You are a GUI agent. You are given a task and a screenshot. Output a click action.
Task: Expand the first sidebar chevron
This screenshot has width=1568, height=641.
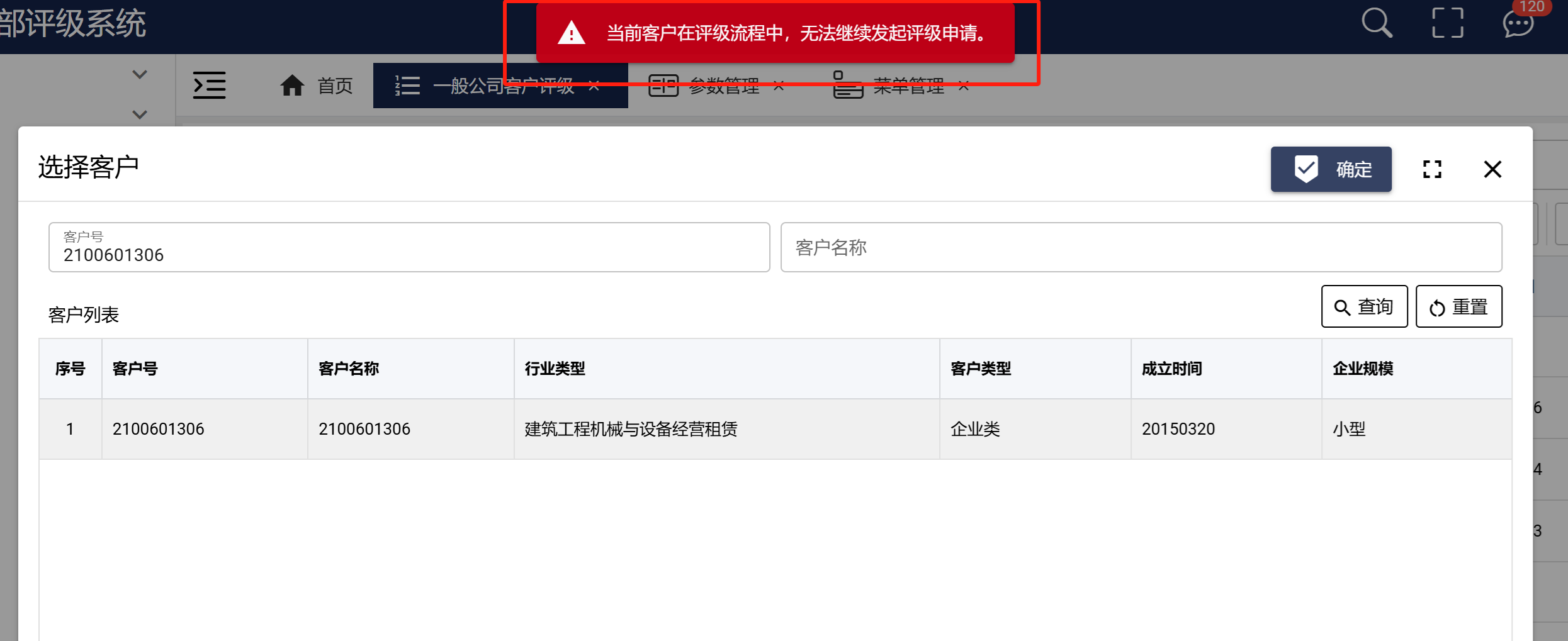(140, 74)
